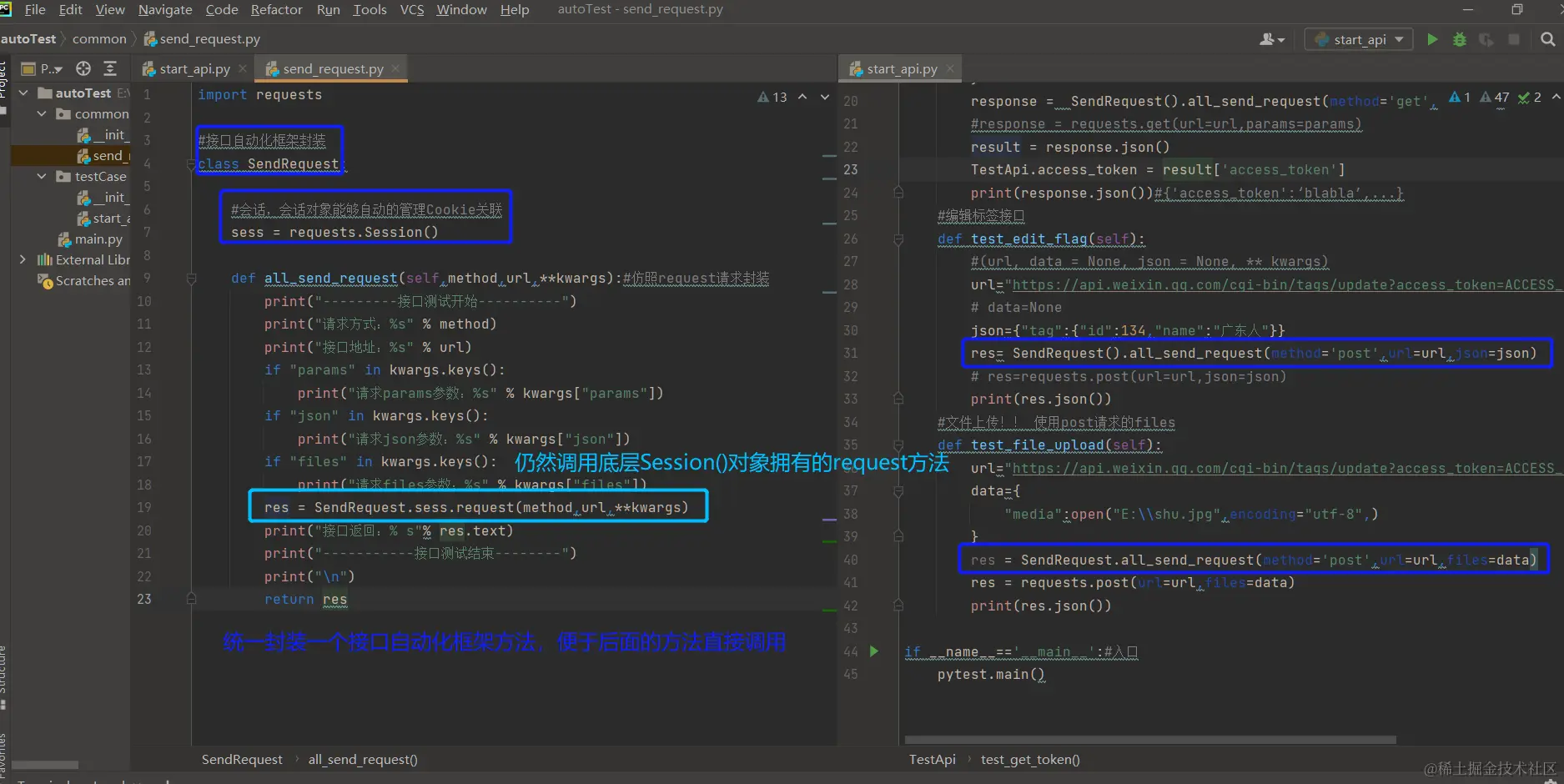Viewport: 1564px width, 784px height.
Task: Click the 47 weak warnings indicator
Action: 1496,98
